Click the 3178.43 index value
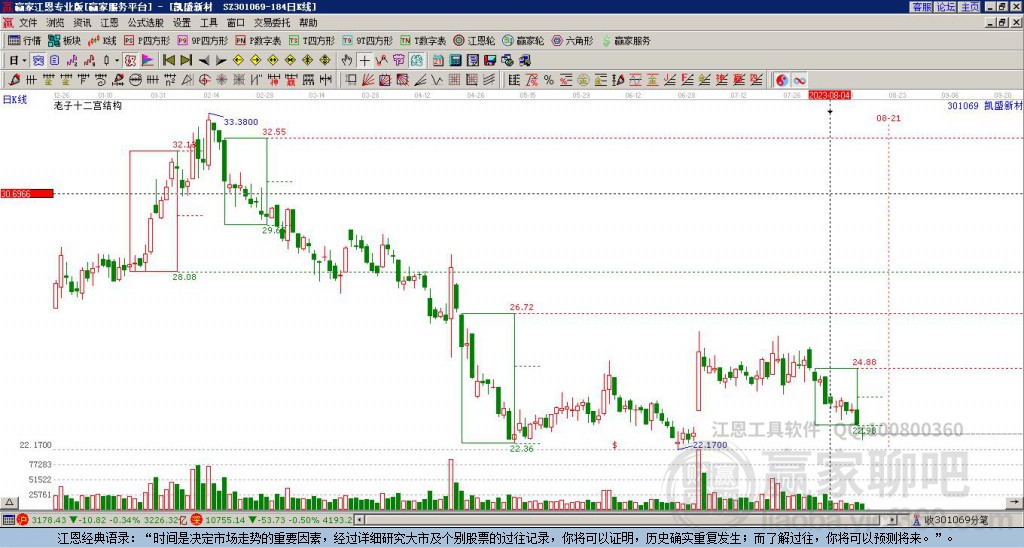1024x548 pixels. (49, 520)
